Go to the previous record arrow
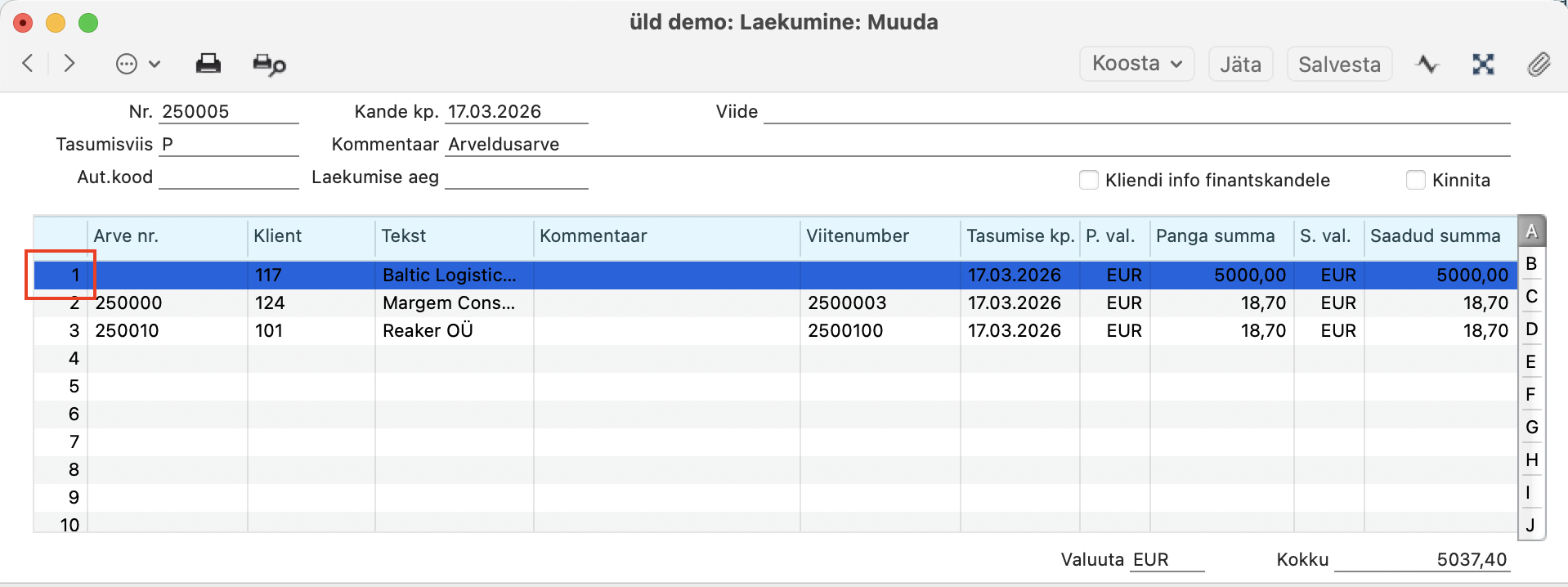1568x587 pixels. pyautogui.click(x=28, y=64)
